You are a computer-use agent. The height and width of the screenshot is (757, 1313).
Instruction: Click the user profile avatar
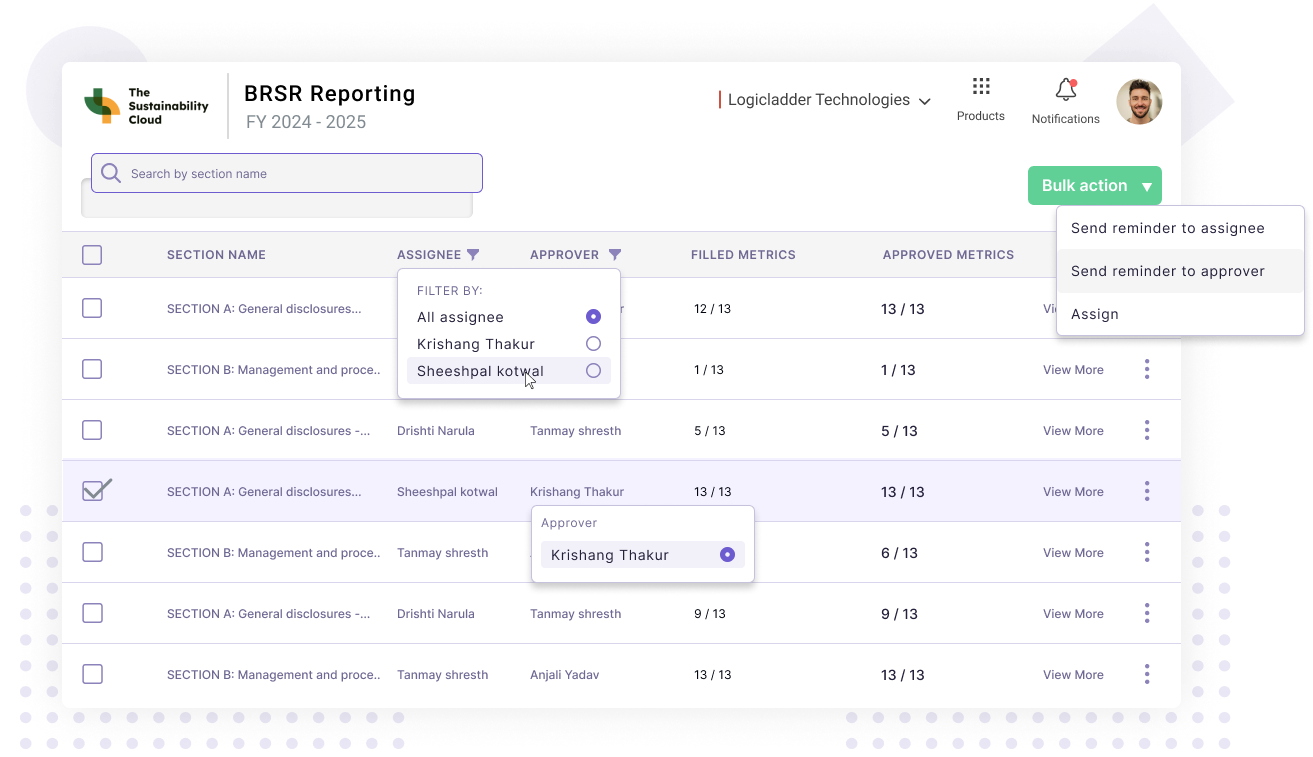click(1139, 101)
